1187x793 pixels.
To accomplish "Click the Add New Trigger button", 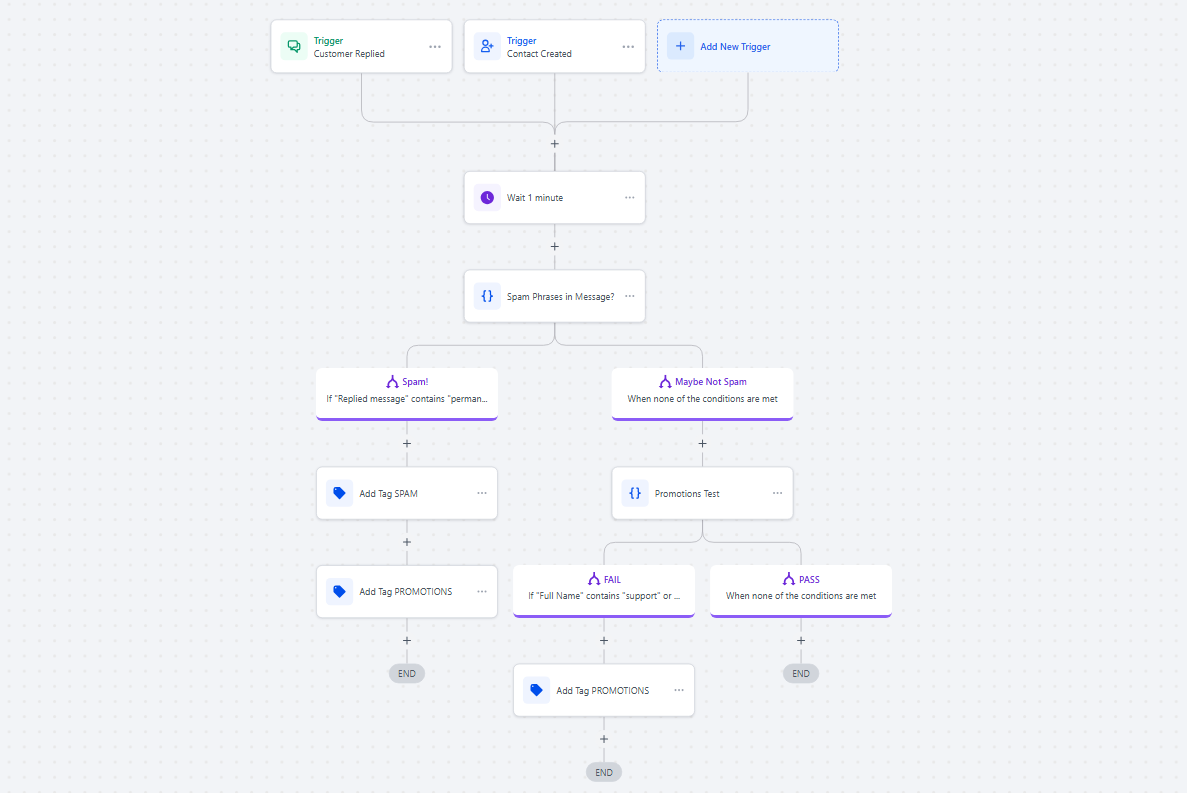I will (748, 46).
